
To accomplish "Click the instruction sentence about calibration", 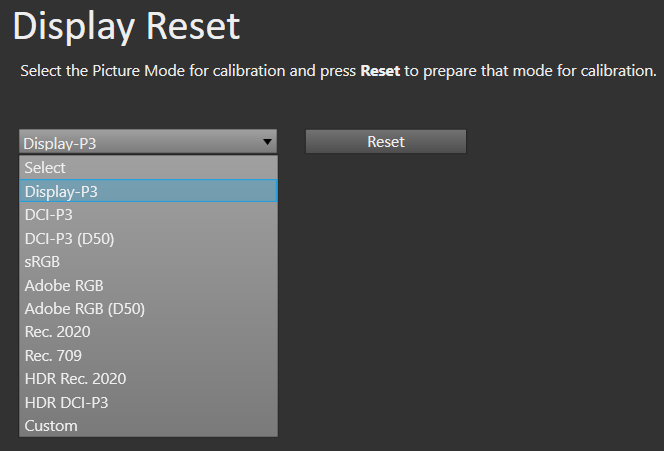I will coord(338,71).
